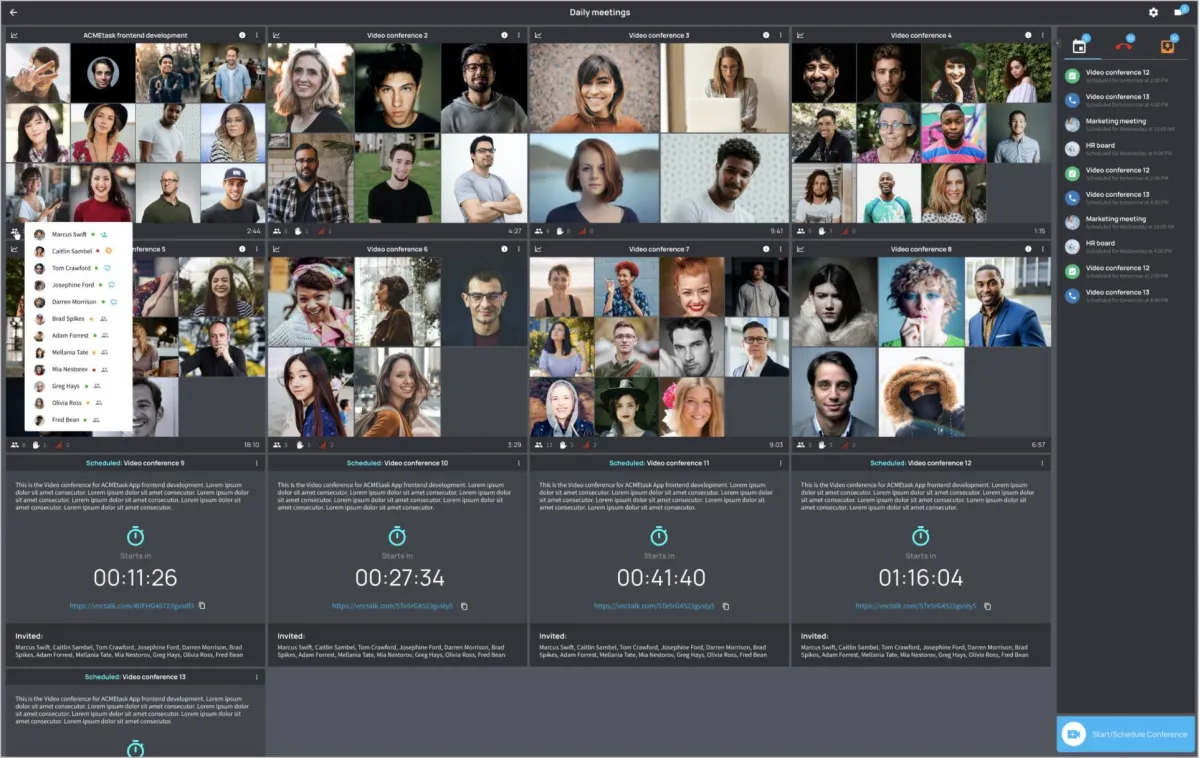Screen dimensions: 1200x758
Task: Copy the Video conference 10 link using copy icon
Action: pos(463,605)
